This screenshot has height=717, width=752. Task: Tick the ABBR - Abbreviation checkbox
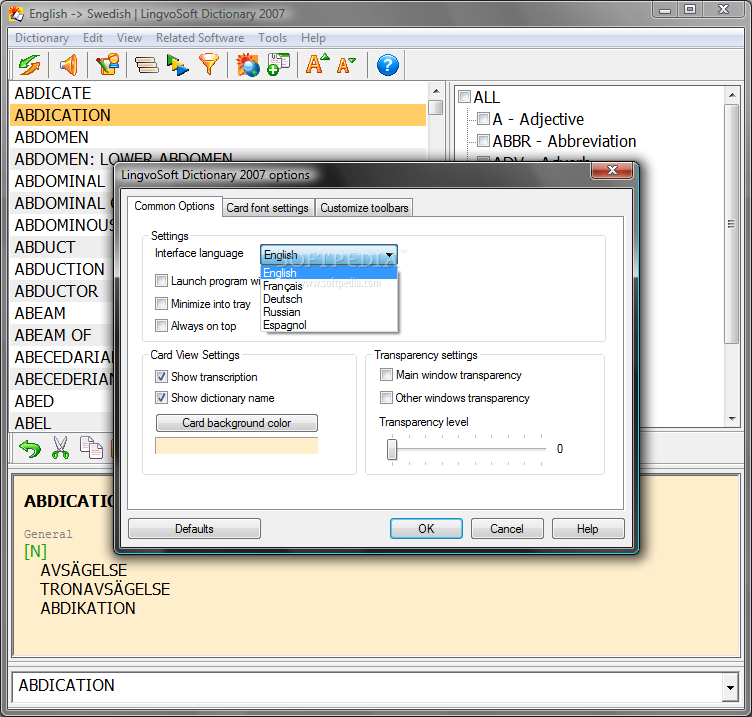(x=483, y=141)
